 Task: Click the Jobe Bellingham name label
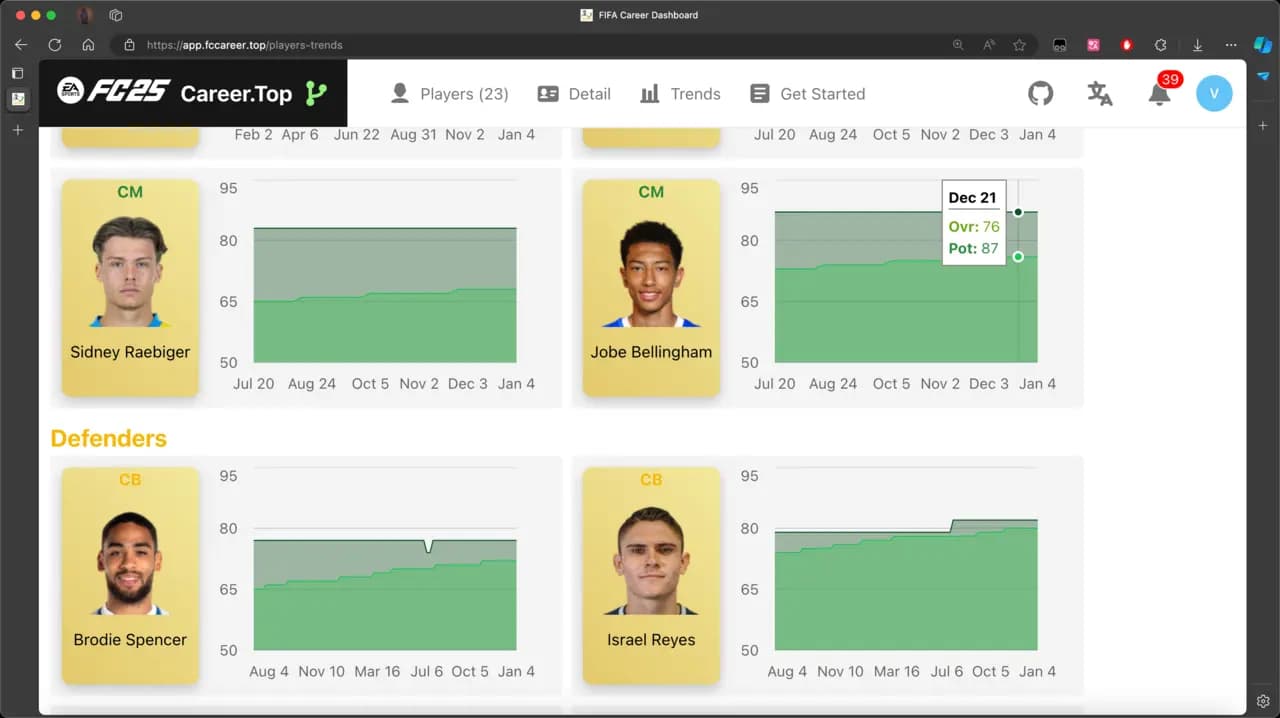point(651,352)
